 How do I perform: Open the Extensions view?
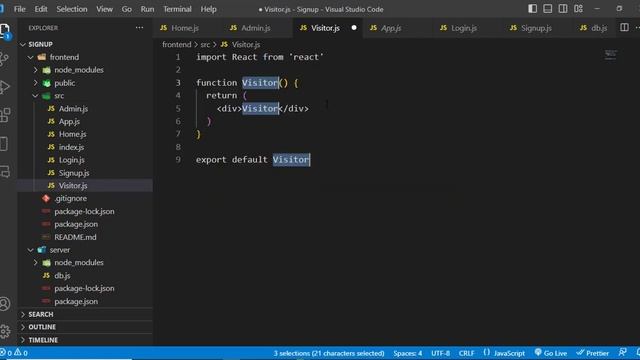[4, 116]
